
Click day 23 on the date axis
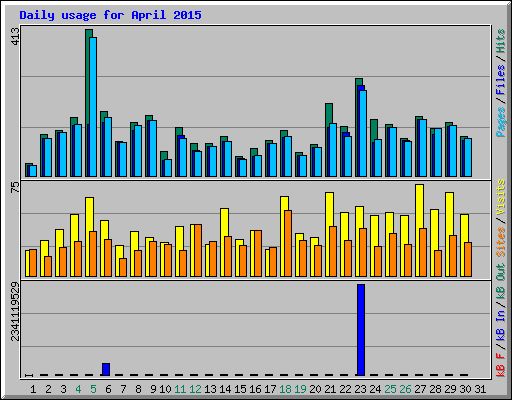360,389
